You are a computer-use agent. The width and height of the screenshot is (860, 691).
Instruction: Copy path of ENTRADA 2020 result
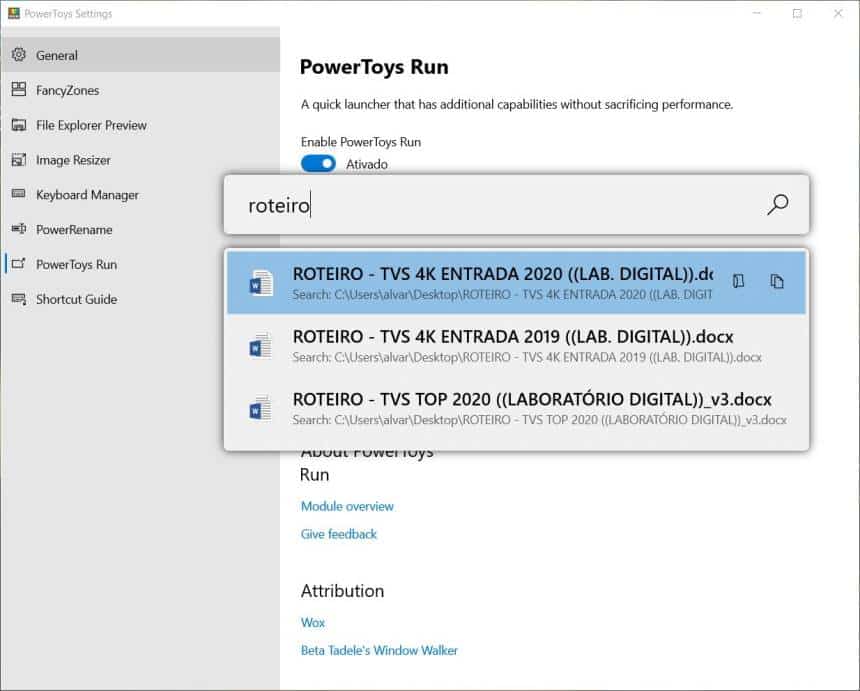tap(777, 281)
